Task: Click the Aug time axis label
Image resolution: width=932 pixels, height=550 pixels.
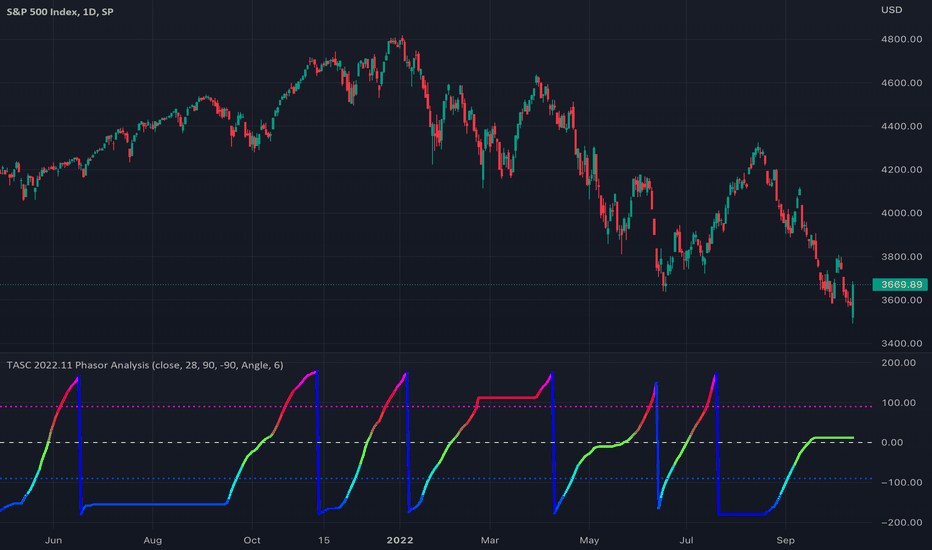Action: 153,540
